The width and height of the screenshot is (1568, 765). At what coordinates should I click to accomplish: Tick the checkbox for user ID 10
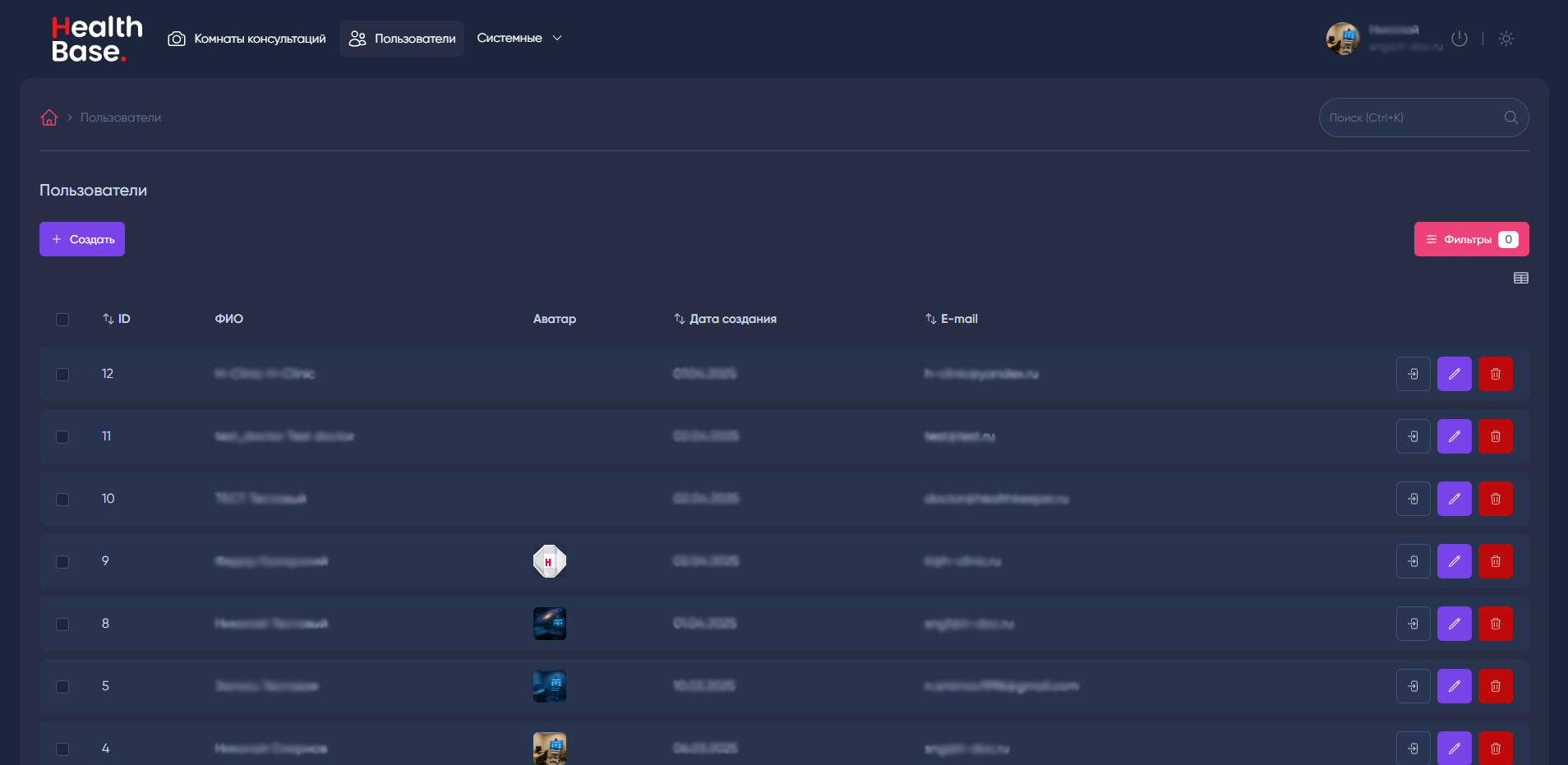[x=62, y=500]
